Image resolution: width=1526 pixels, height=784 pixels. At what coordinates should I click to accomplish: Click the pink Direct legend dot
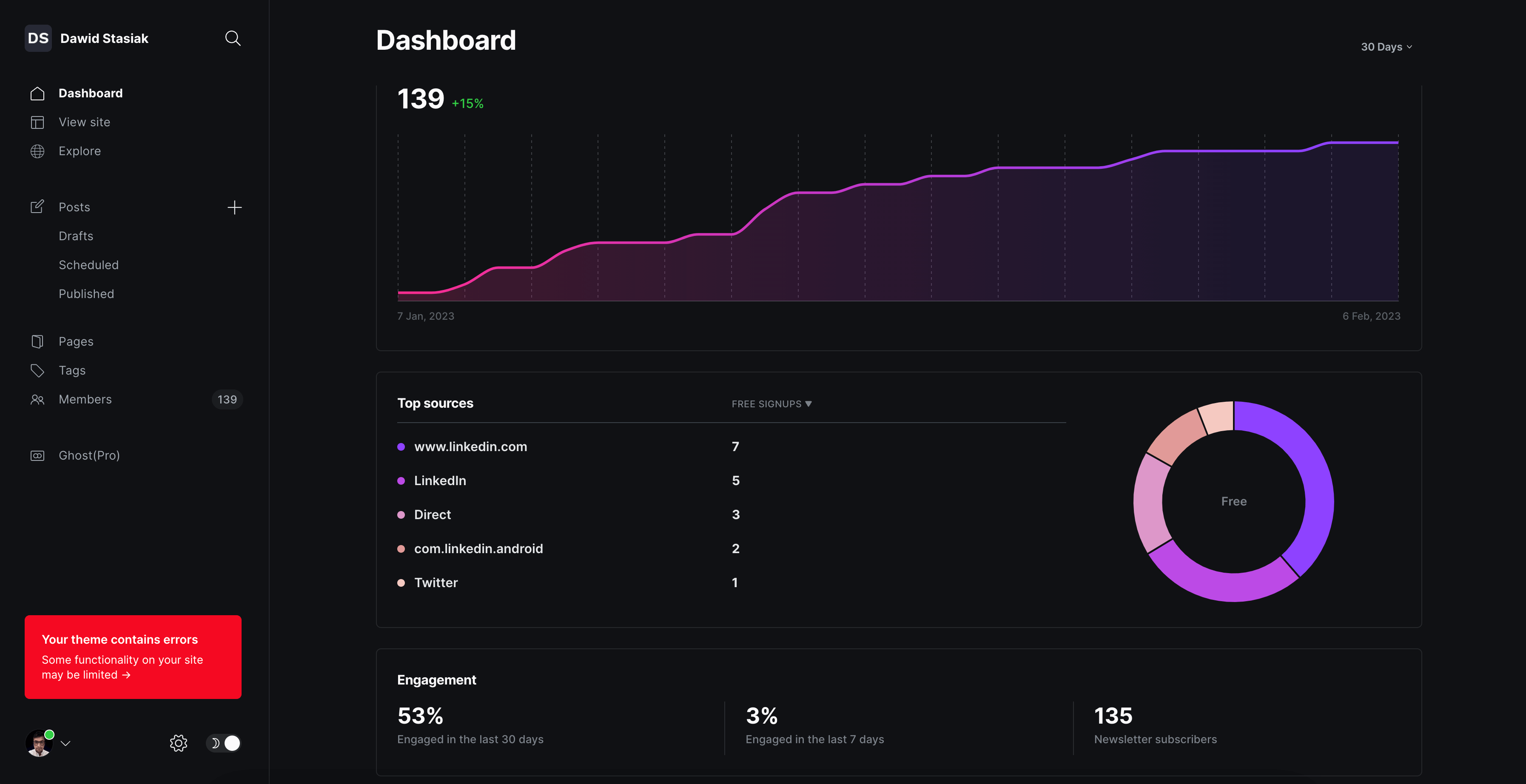(401, 515)
